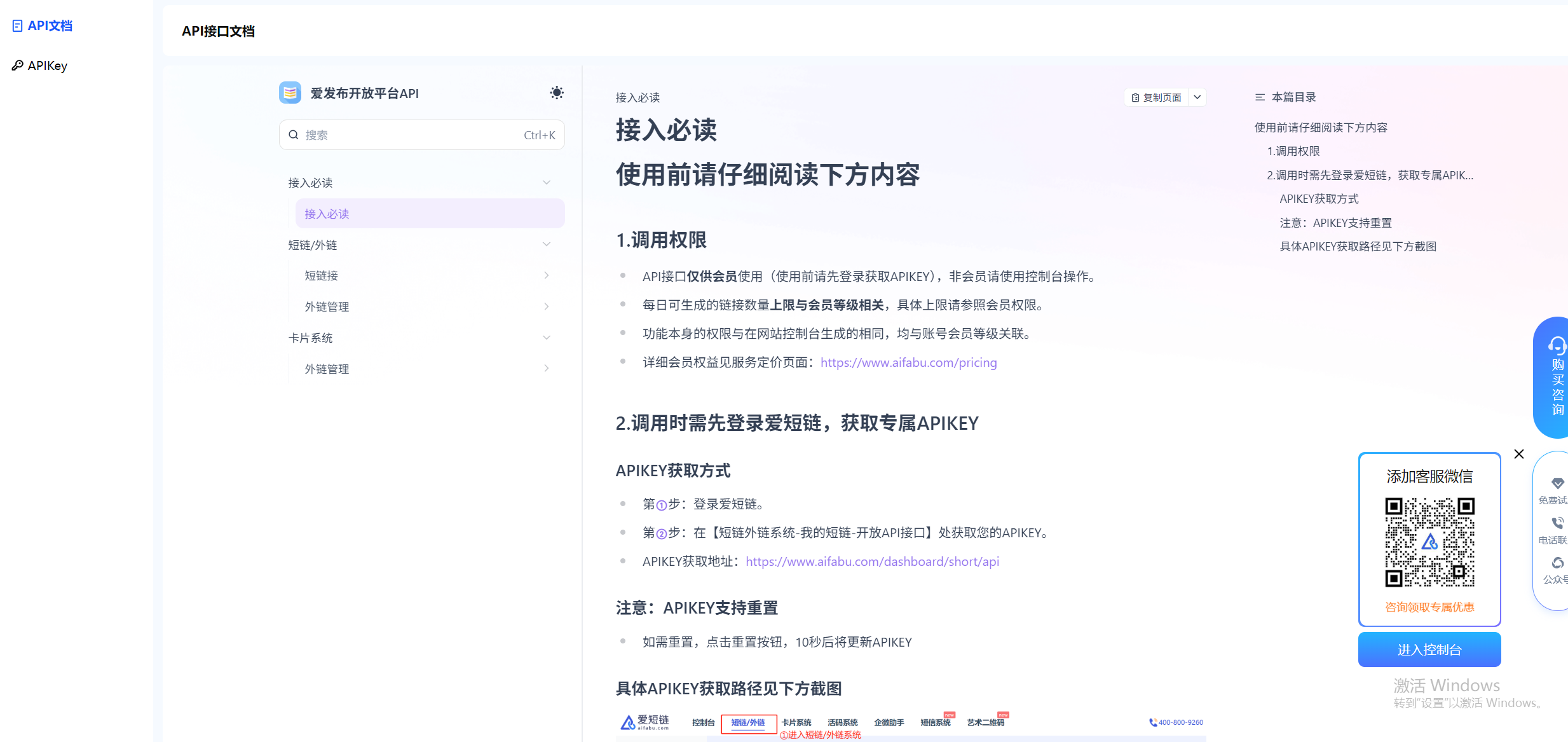Collapse the 卡片系统 section chevron
Screen dimensions: 1568x742
click(x=546, y=338)
